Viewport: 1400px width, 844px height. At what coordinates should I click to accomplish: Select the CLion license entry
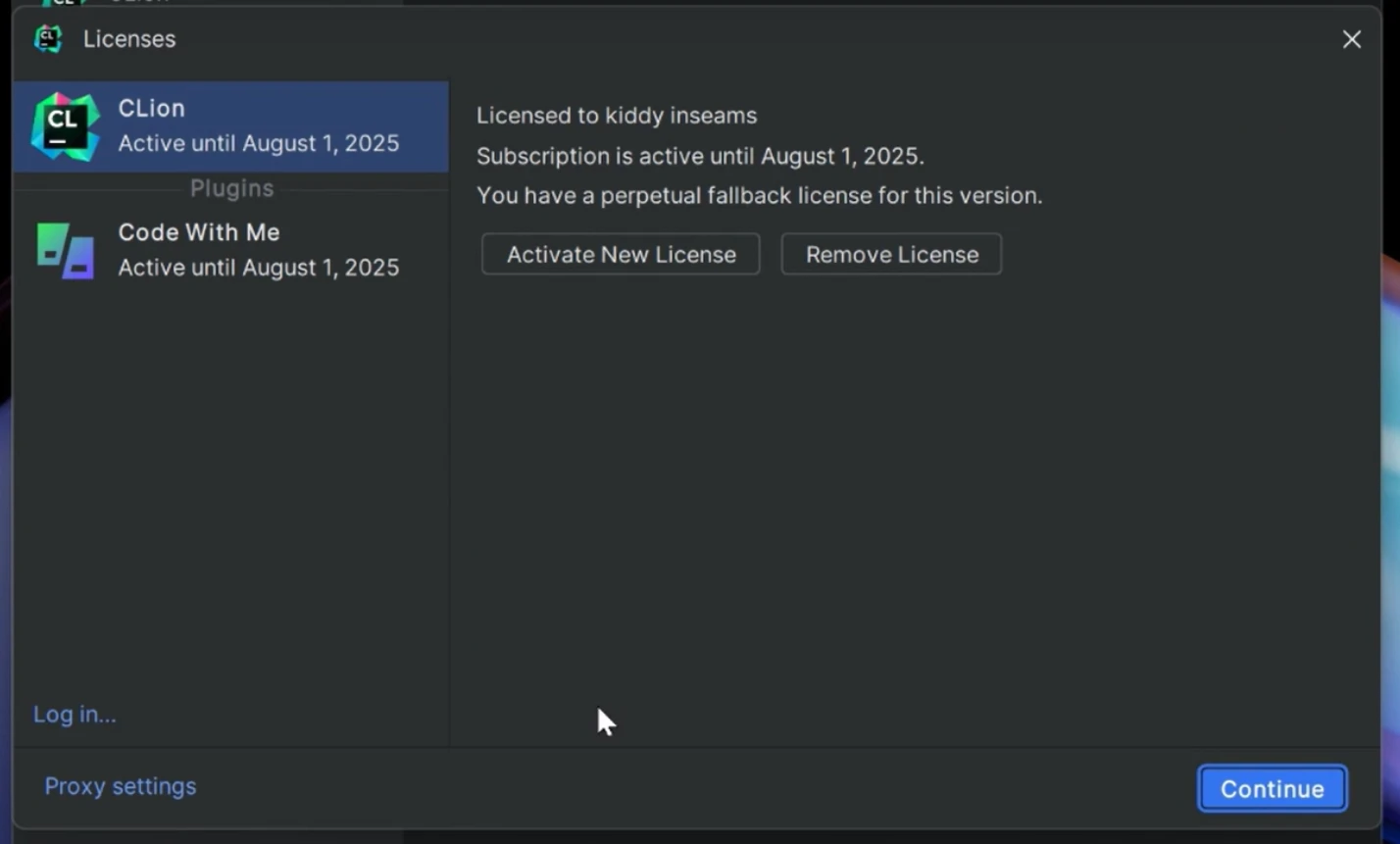tap(231, 126)
